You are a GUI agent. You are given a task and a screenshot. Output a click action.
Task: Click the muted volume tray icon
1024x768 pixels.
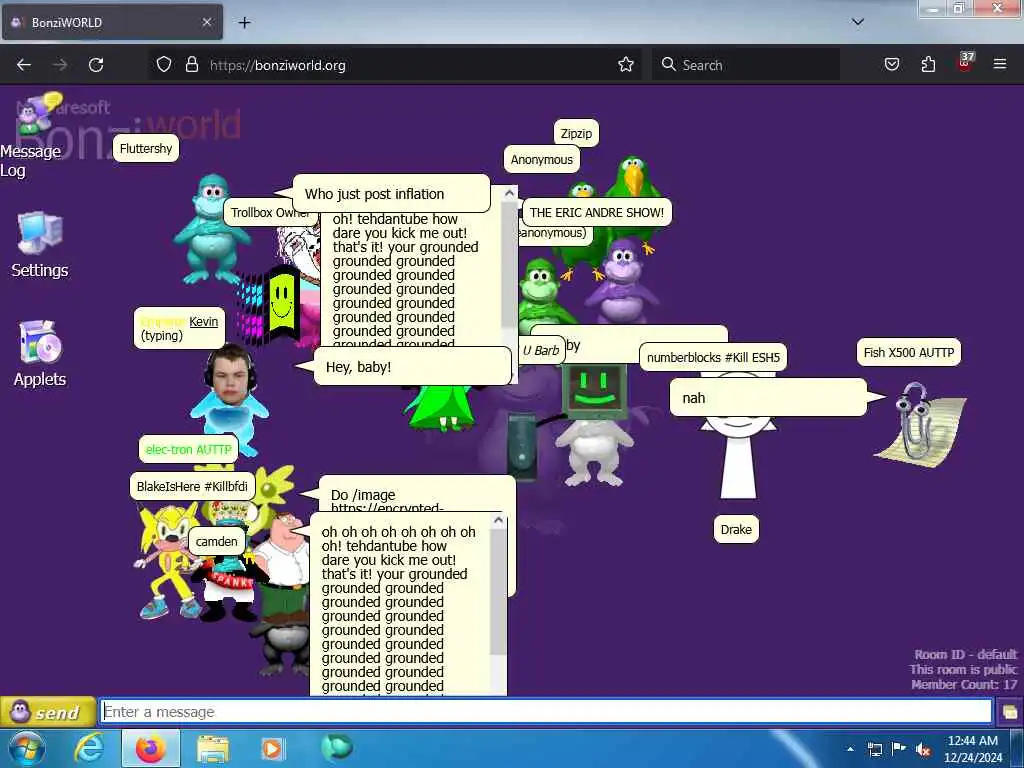pyautogui.click(x=922, y=749)
